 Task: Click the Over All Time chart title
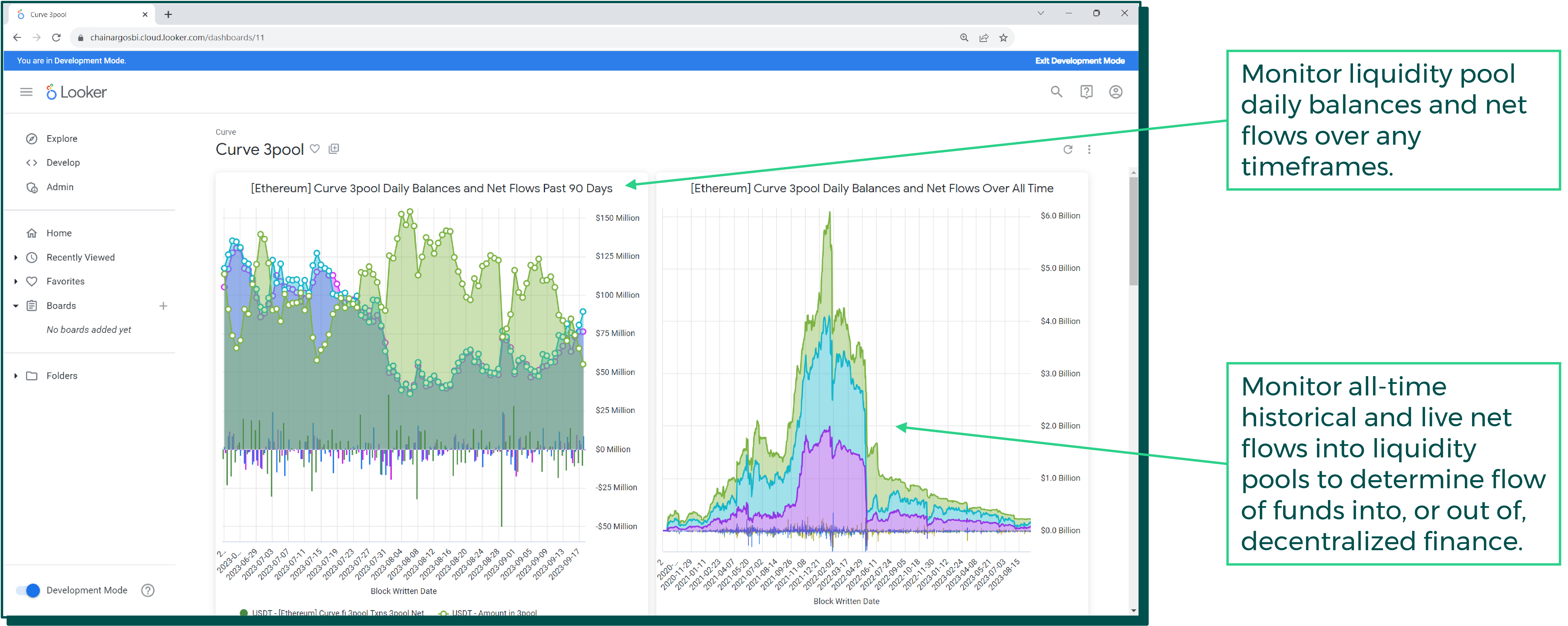pyautogui.click(x=871, y=188)
